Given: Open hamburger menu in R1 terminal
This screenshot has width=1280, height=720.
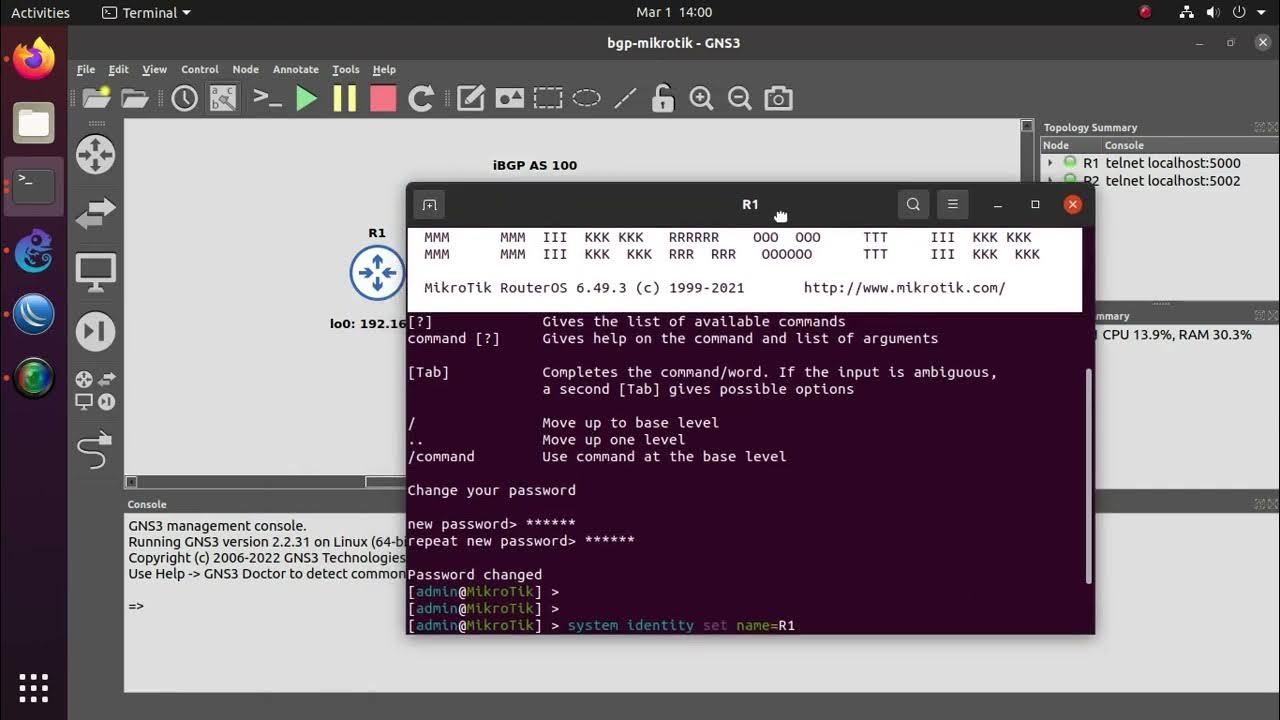Looking at the screenshot, I should coord(953,204).
